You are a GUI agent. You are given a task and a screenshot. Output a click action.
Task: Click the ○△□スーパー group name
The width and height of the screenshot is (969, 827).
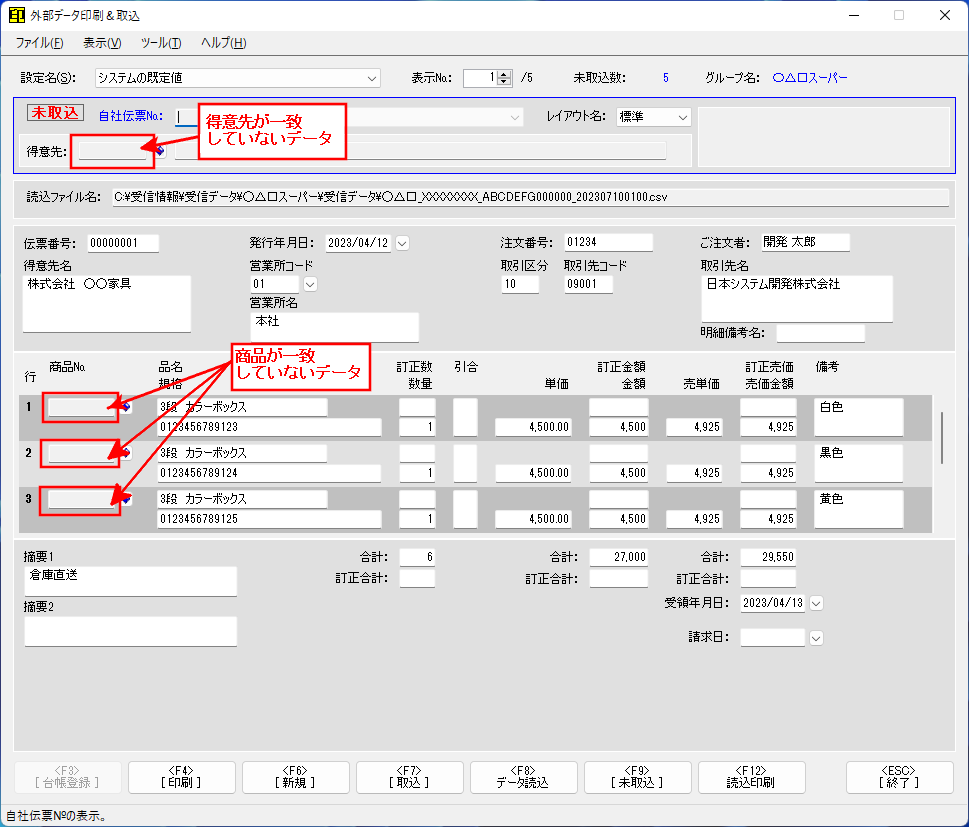click(x=810, y=78)
